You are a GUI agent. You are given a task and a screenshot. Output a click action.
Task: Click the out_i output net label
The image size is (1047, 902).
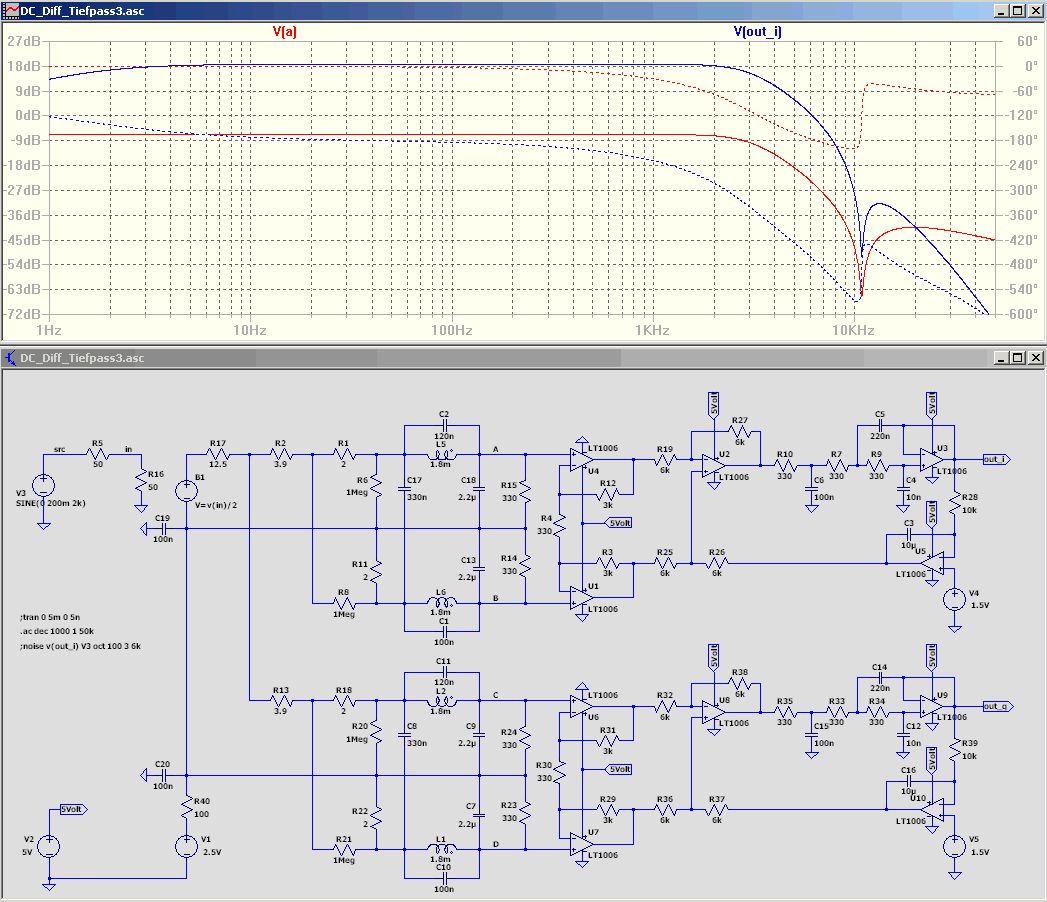click(x=995, y=459)
